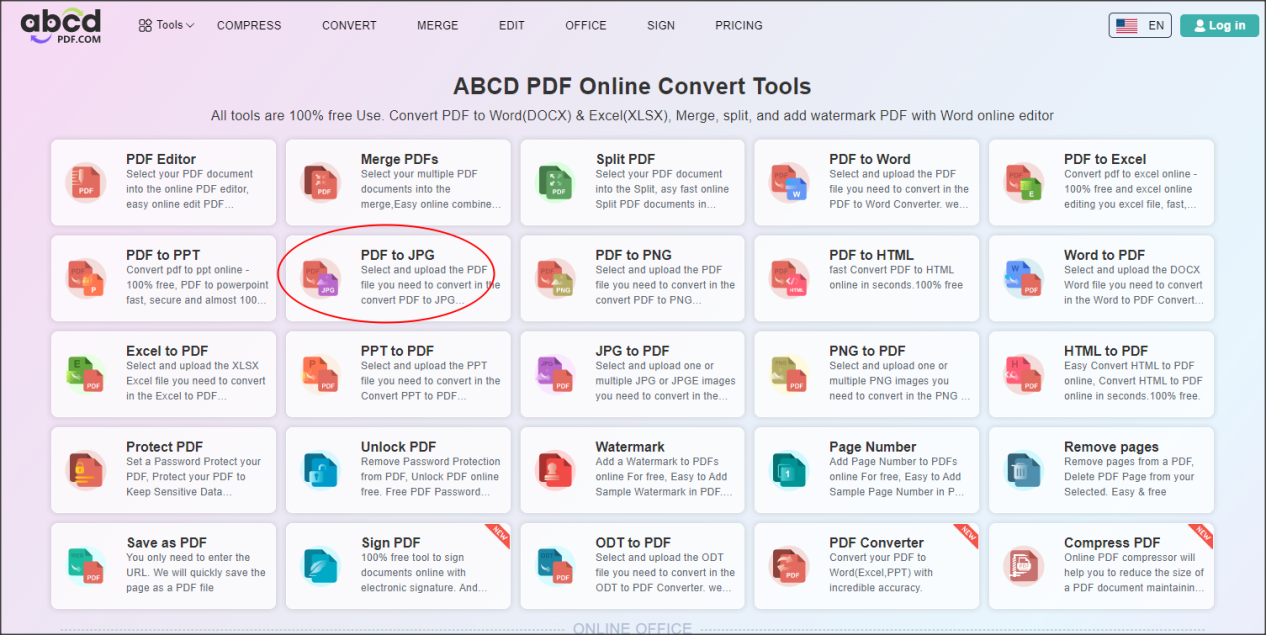This screenshot has width=1266, height=635.
Task: Click the Sign PDF feather icon
Action: [x=320, y=566]
